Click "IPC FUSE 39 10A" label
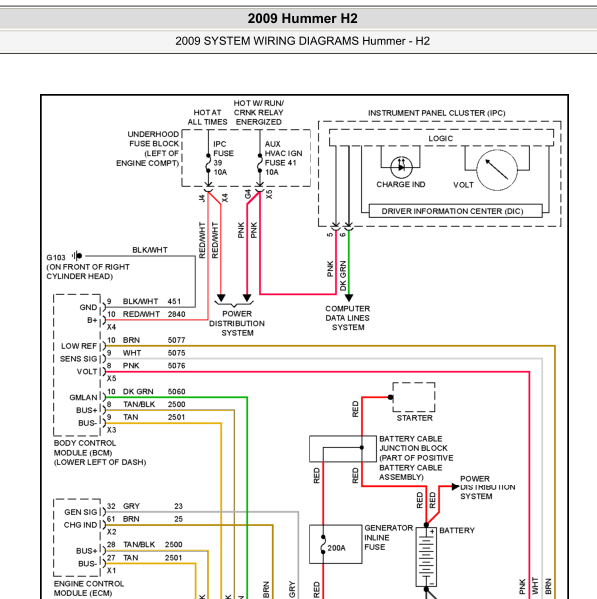597x599 pixels. (223, 158)
